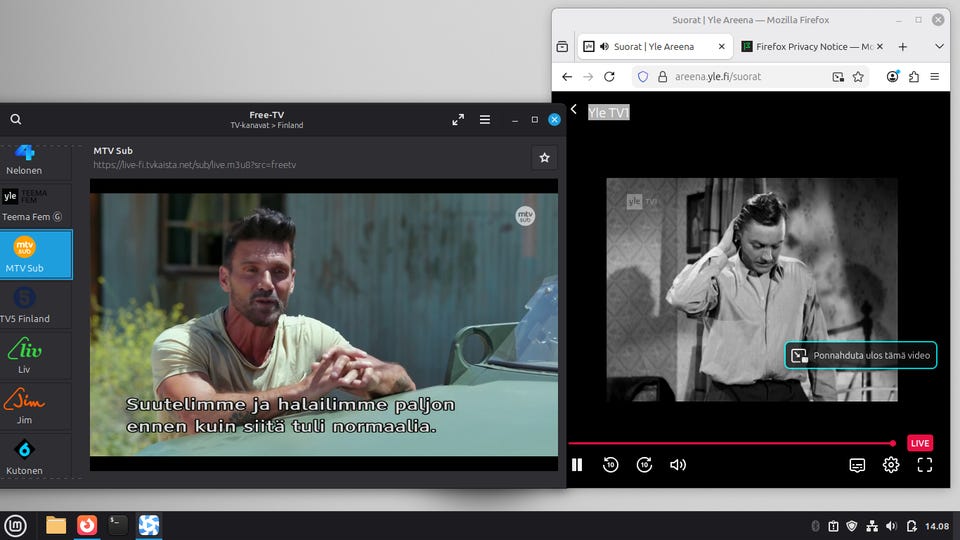Open Terminal from taskbar
This screenshot has width=960, height=540.
[x=118, y=525]
